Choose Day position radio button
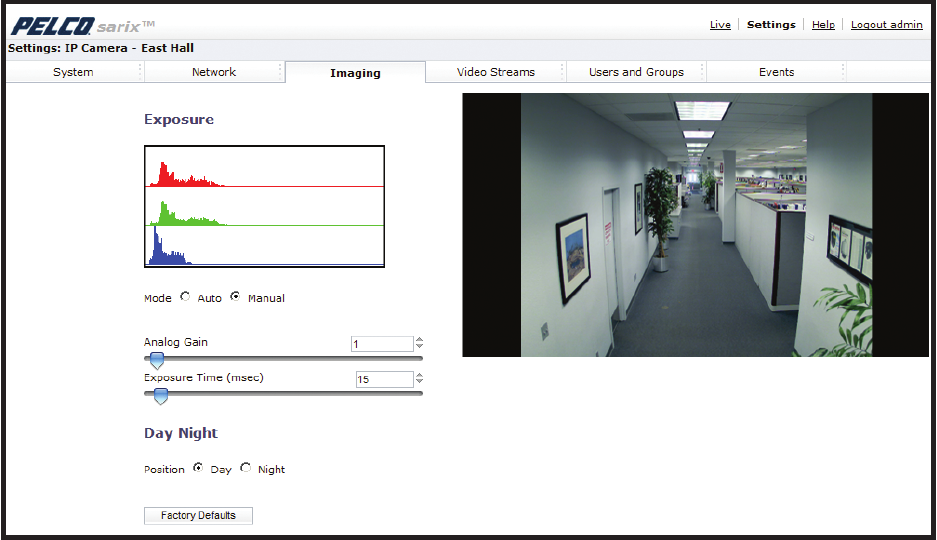The height and width of the screenshot is (540, 937). click(x=198, y=468)
